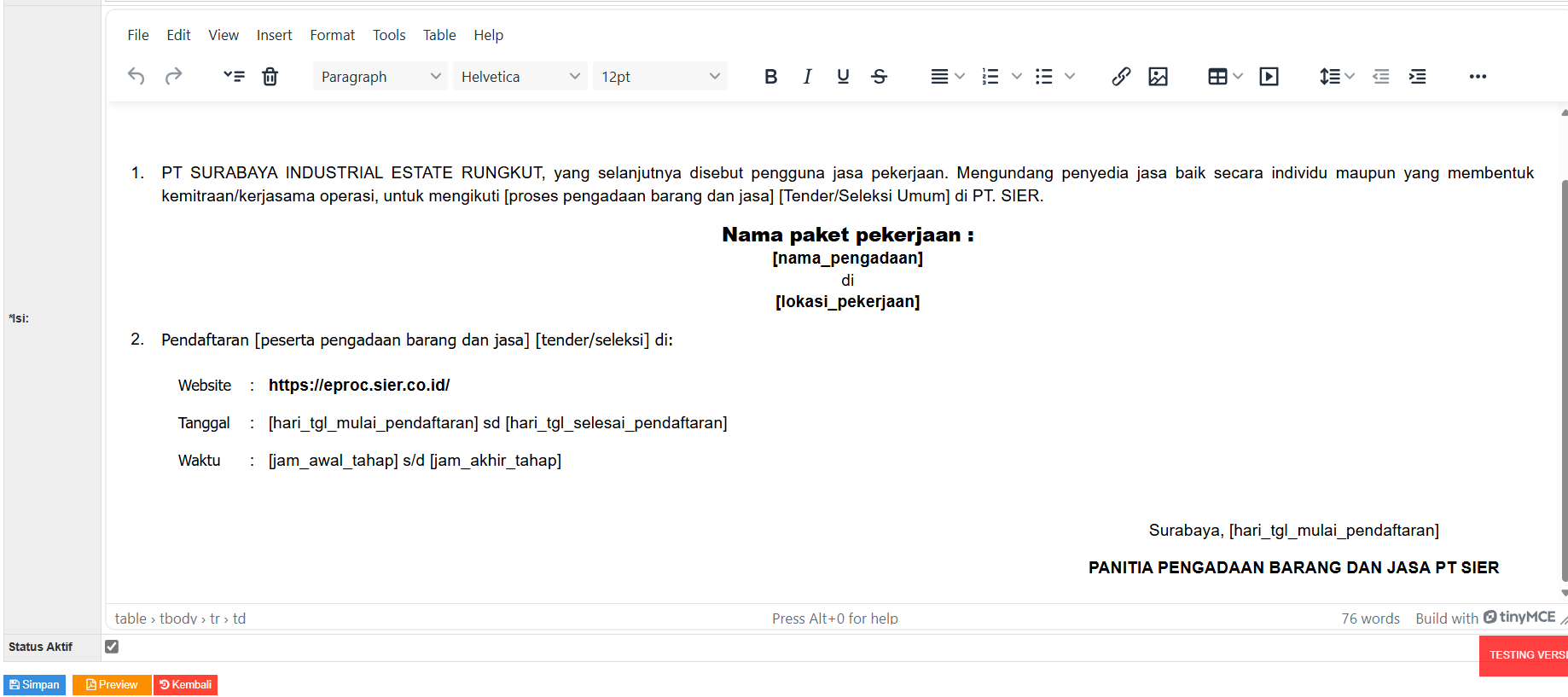Insert media using the play icon
The image size is (1568, 697).
click(x=1269, y=77)
